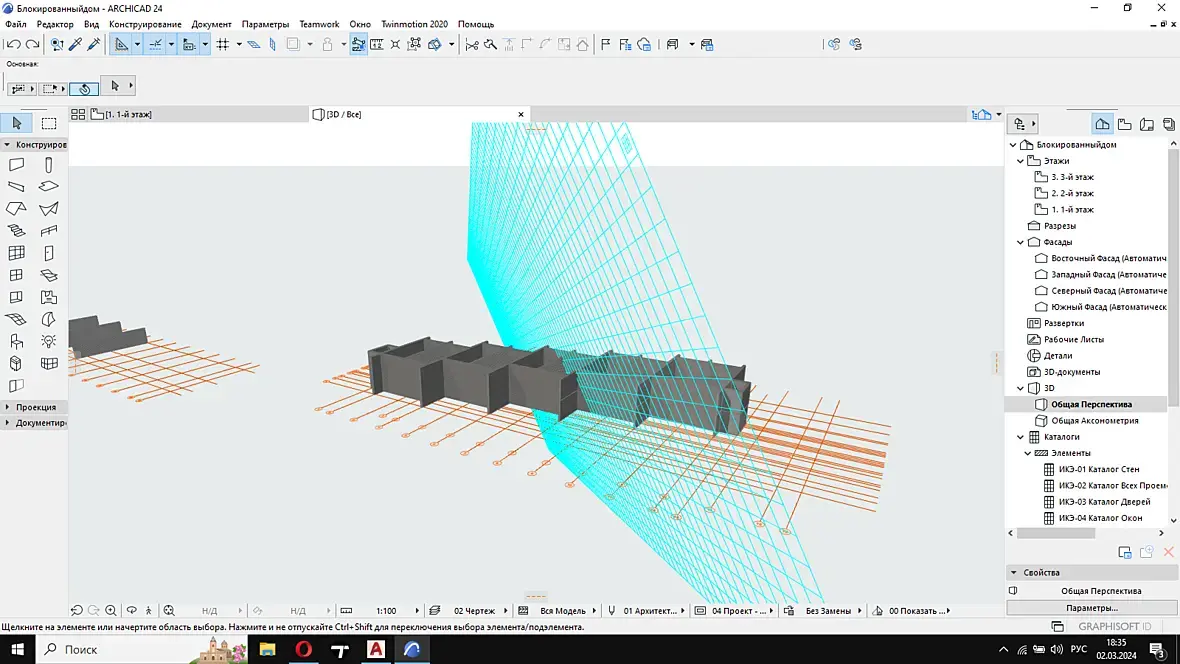Click the navigator horizontal scrollbar

click(1056, 533)
